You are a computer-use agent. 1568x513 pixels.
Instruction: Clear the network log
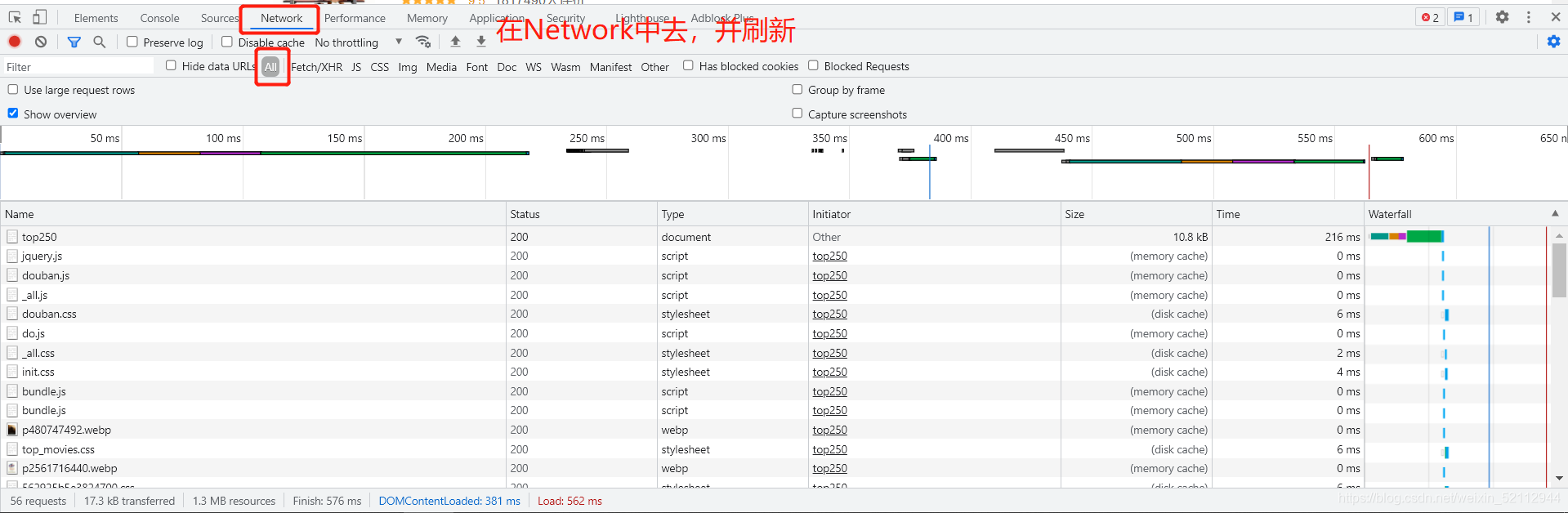pos(41,42)
